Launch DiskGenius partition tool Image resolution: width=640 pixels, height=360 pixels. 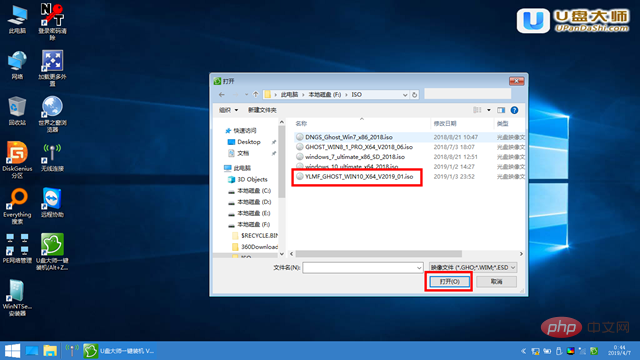pyautogui.click(x=17, y=160)
